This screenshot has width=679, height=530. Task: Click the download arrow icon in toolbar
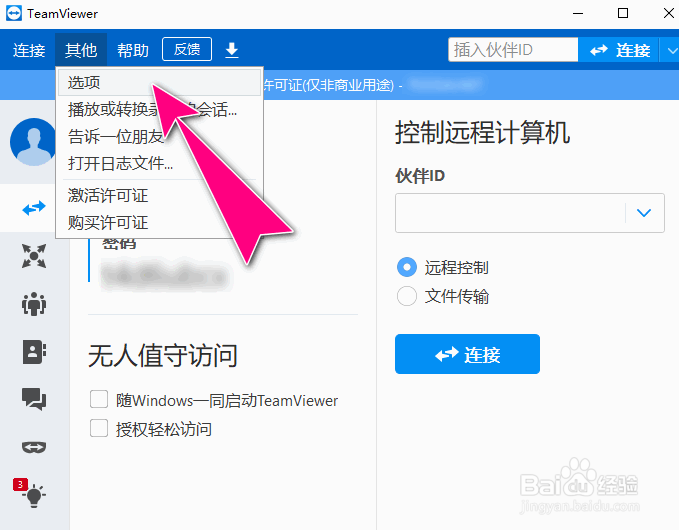[232, 50]
